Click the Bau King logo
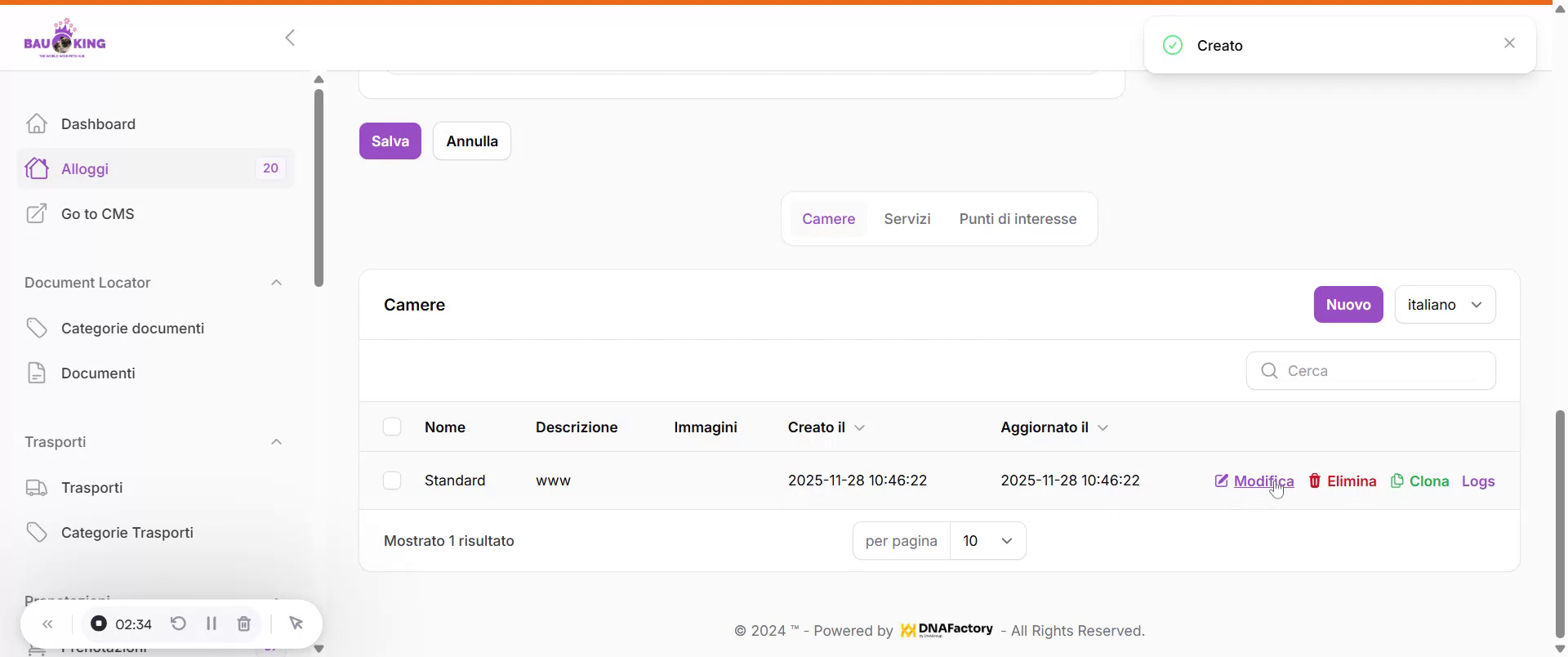This screenshot has width=1568, height=657. 65,38
